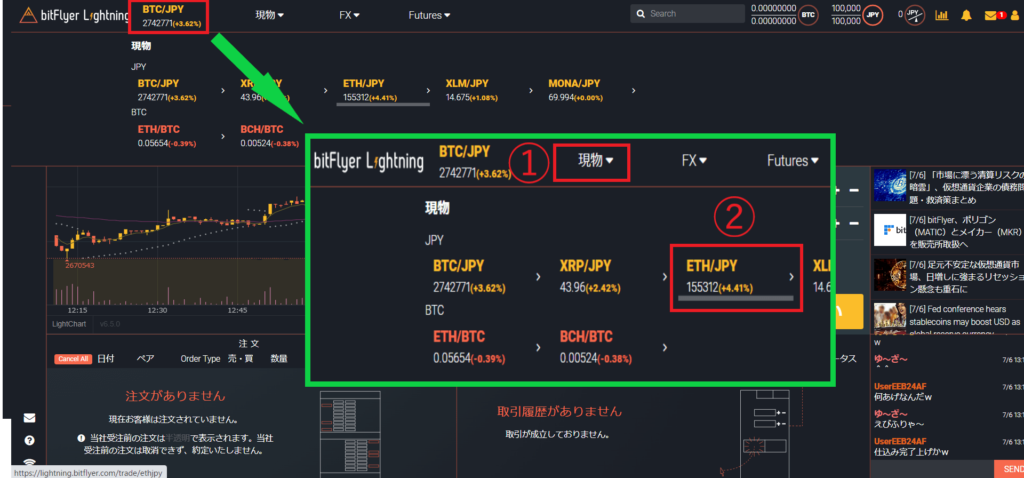Click the bitFlyer triangle logo icon
The image size is (1024, 478).
click(x=27, y=14)
